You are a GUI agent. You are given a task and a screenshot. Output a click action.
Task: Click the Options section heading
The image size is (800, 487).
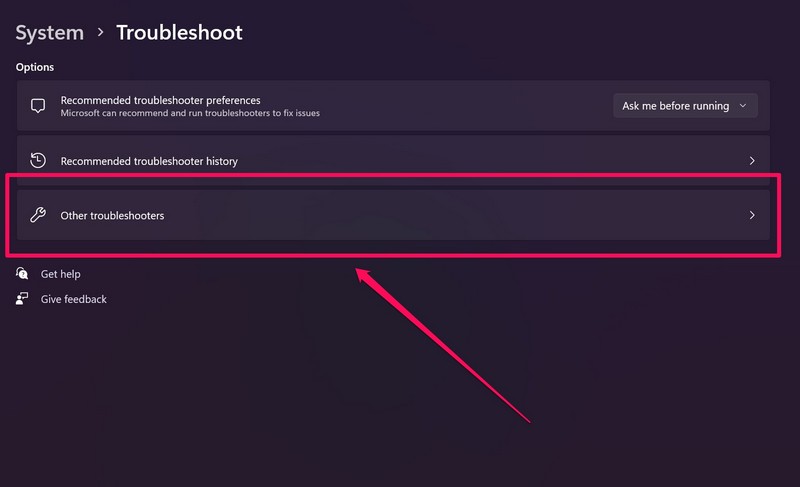(x=35, y=67)
